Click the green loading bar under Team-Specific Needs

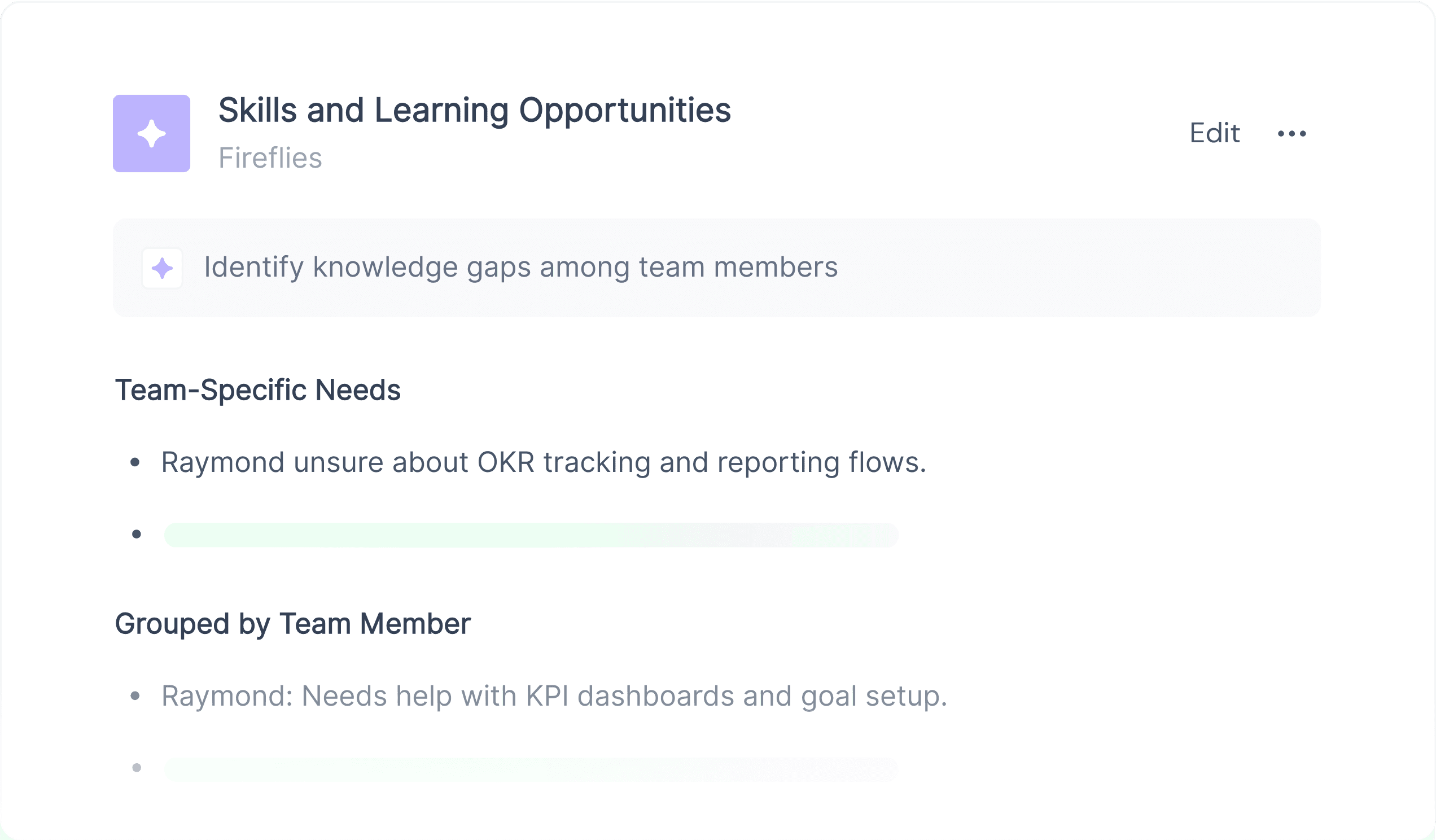(531, 535)
